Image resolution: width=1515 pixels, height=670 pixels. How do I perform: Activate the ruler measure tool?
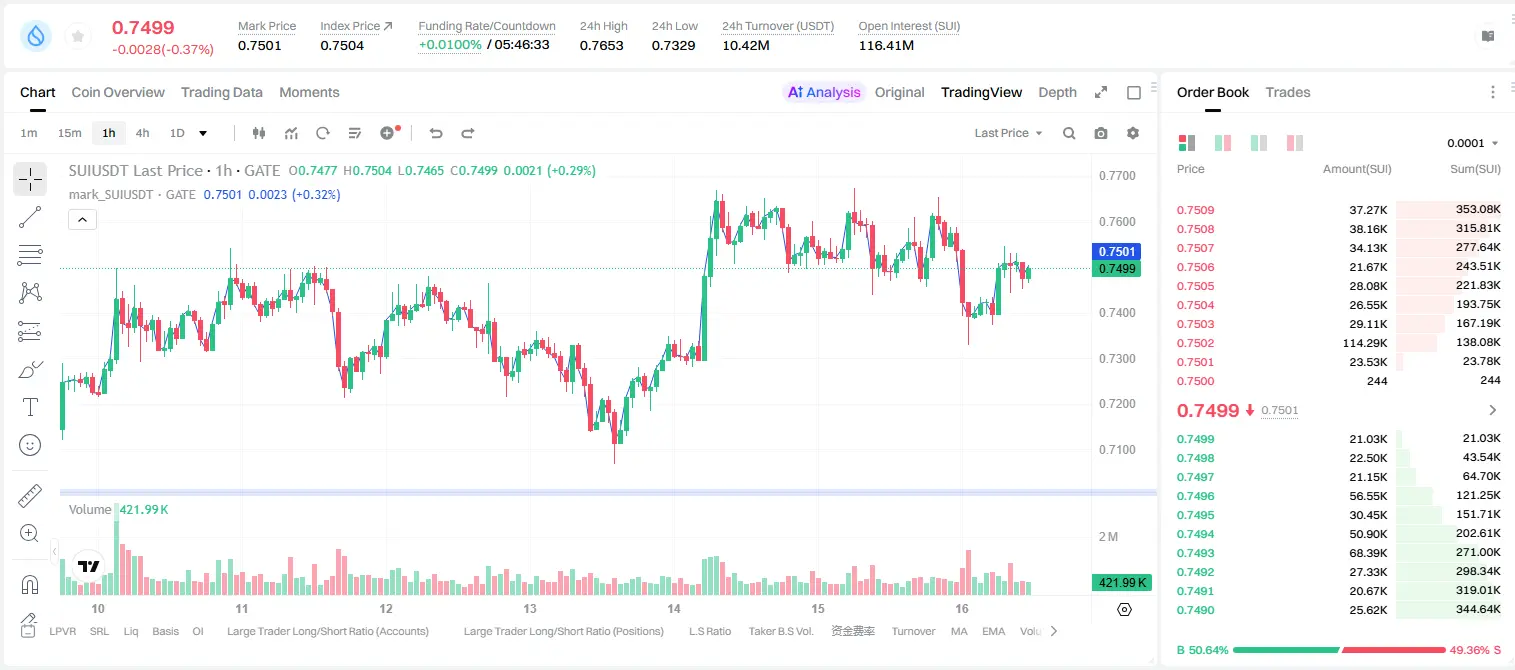(x=30, y=496)
